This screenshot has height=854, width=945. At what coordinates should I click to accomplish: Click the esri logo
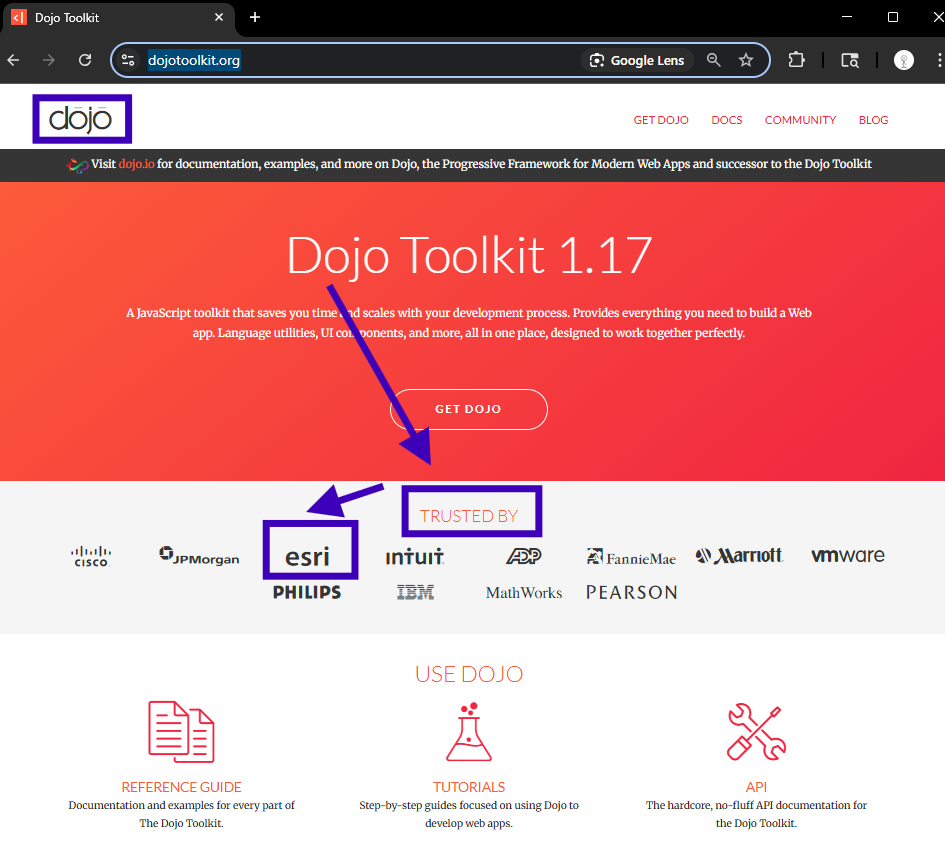point(307,556)
